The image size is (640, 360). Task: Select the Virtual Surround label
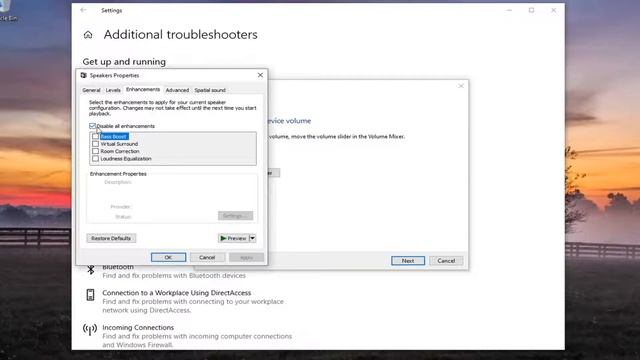[x=119, y=144]
